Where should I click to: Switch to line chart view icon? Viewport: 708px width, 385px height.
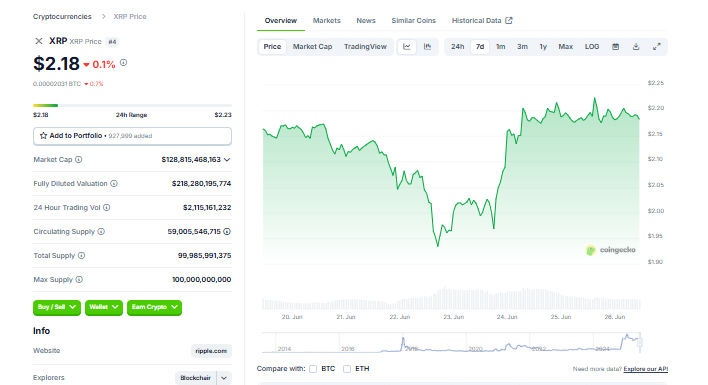click(407, 46)
